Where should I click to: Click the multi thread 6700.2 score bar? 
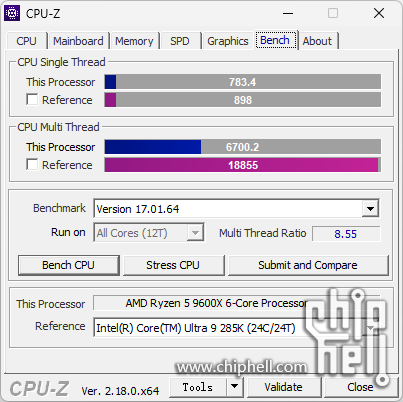(243, 147)
